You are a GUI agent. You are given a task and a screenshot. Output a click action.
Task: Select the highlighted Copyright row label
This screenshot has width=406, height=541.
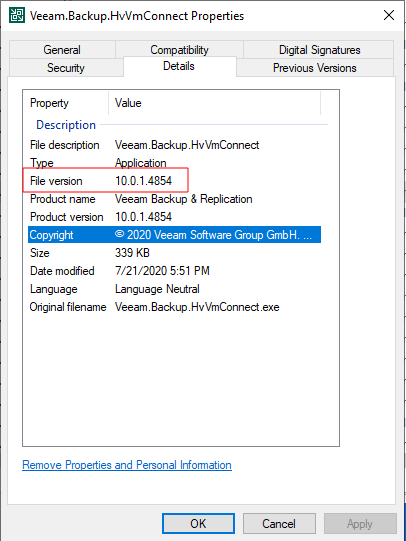51,235
